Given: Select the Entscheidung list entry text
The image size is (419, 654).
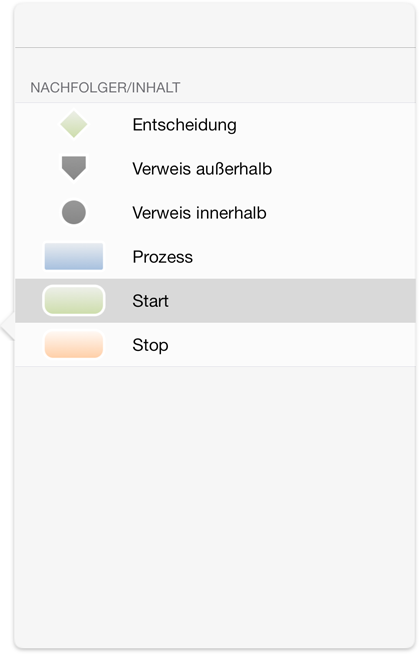Looking at the screenshot, I should 184,125.
